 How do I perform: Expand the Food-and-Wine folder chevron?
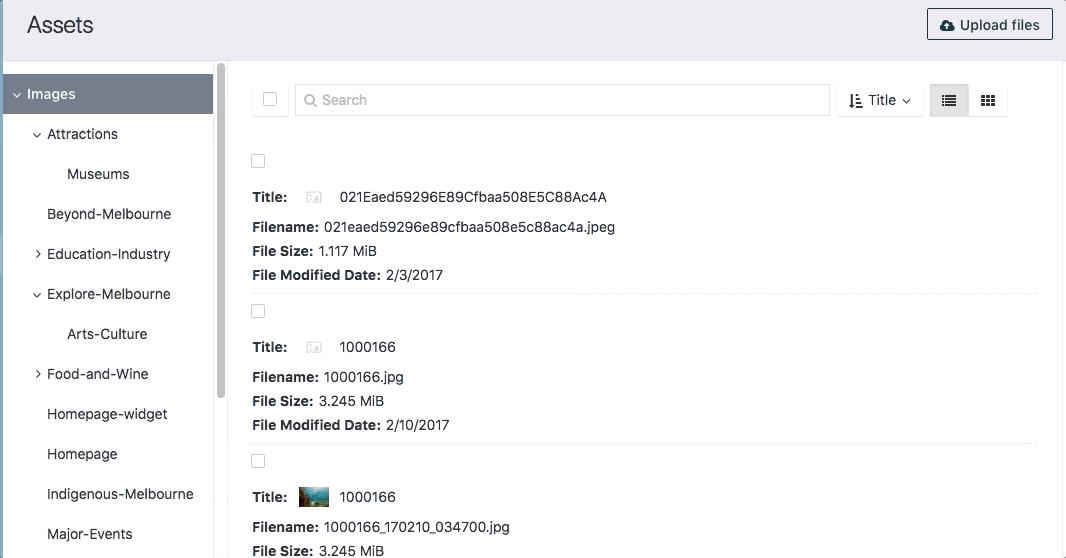point(37,374)
